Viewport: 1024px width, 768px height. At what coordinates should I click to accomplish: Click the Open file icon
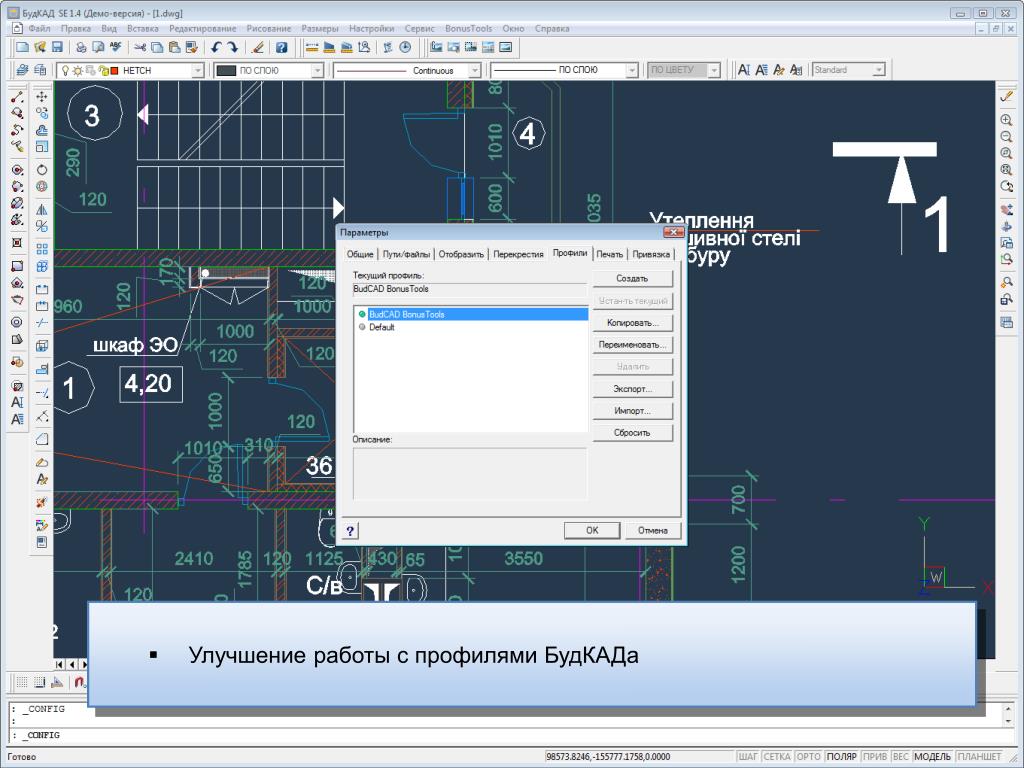coord(40,47)
